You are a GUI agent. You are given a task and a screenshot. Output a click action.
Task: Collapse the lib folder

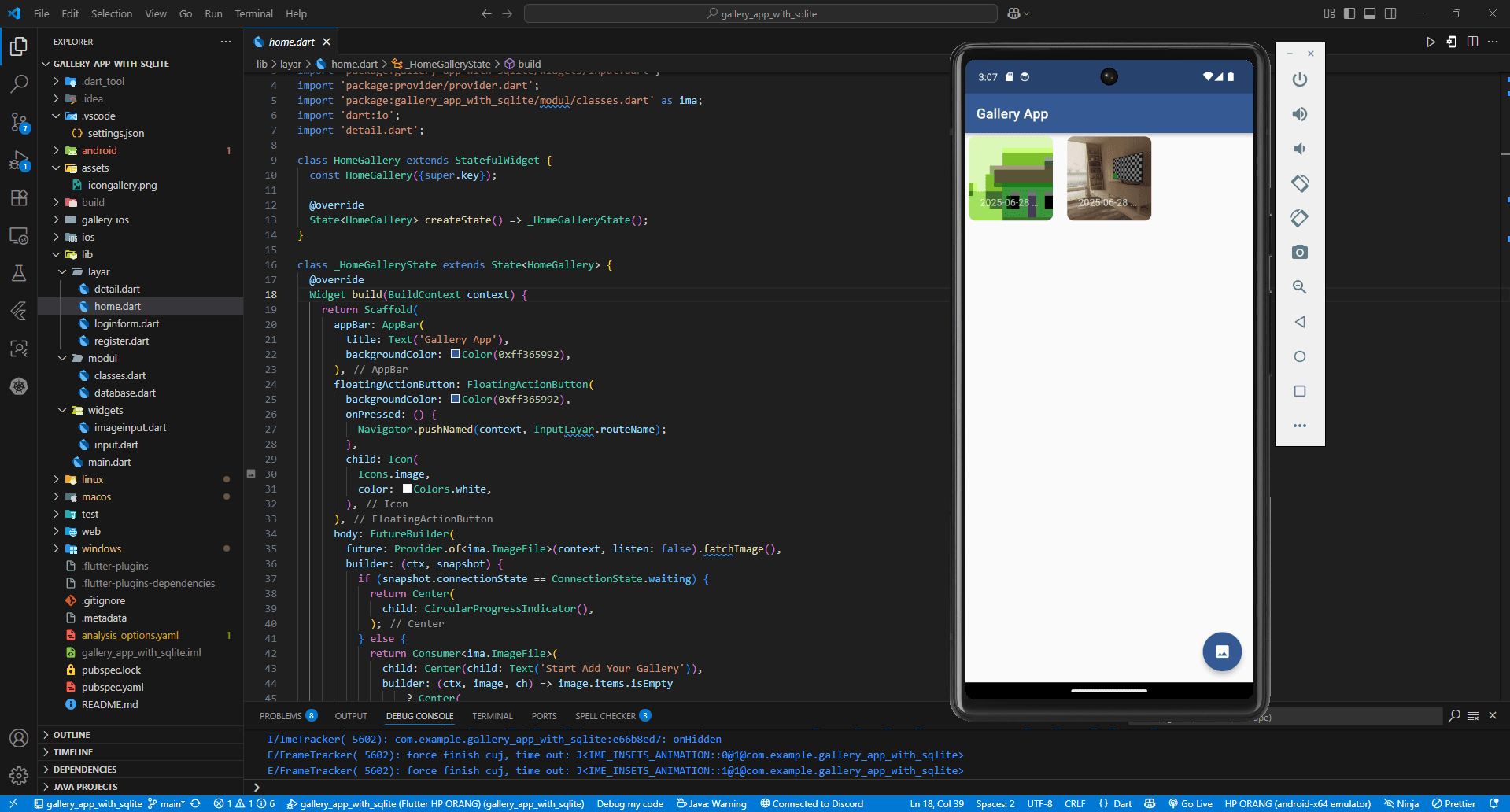click(87, 254)
